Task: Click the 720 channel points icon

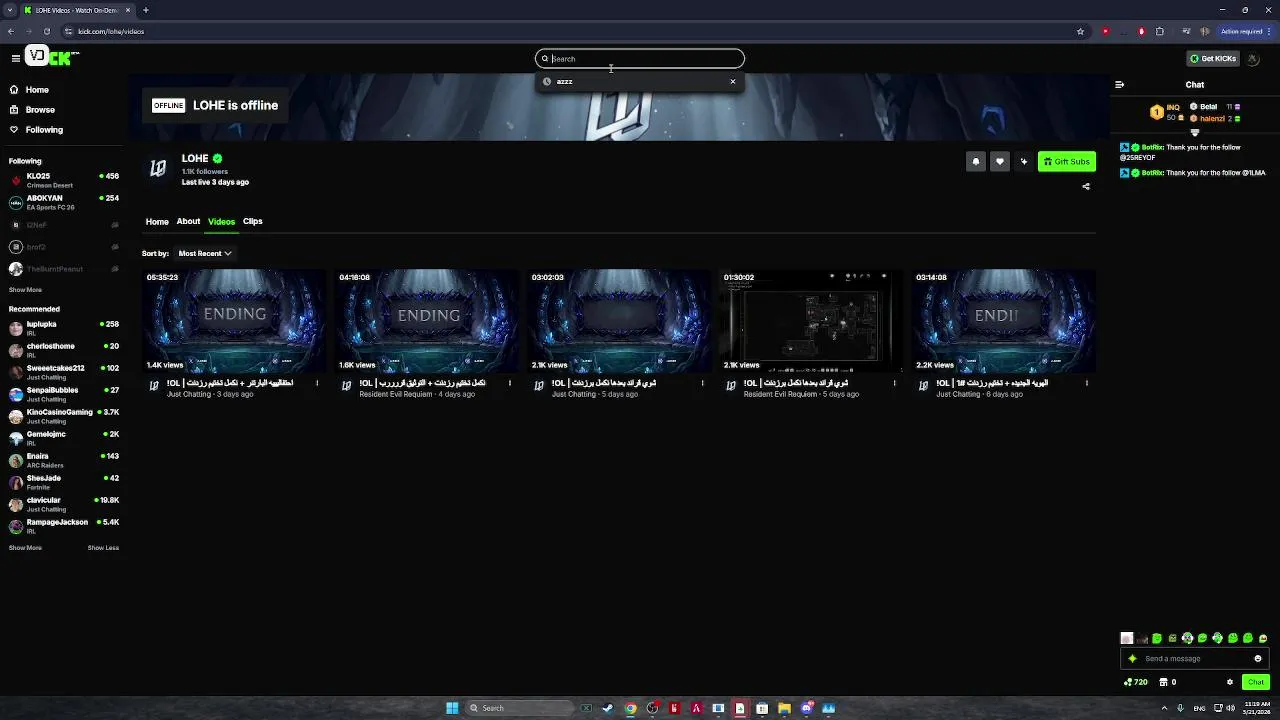Action: (1136, 682)
